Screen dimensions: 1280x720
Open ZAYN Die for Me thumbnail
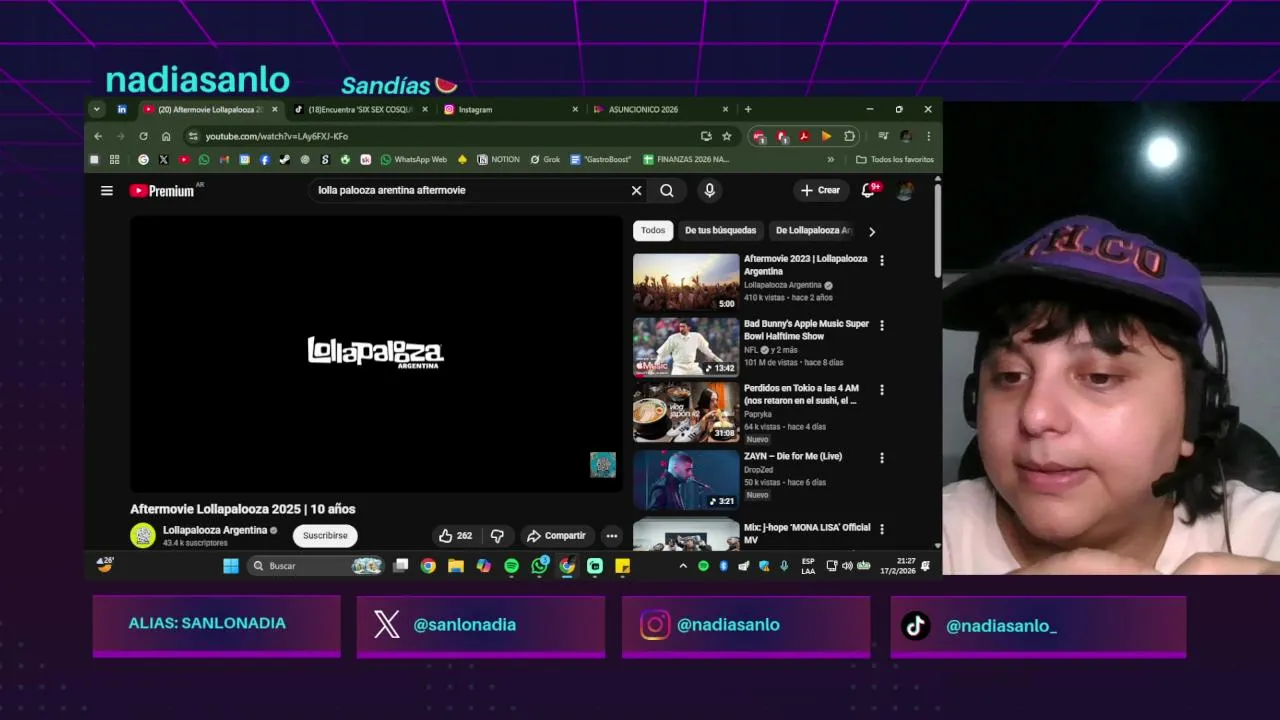pos(686,479)
